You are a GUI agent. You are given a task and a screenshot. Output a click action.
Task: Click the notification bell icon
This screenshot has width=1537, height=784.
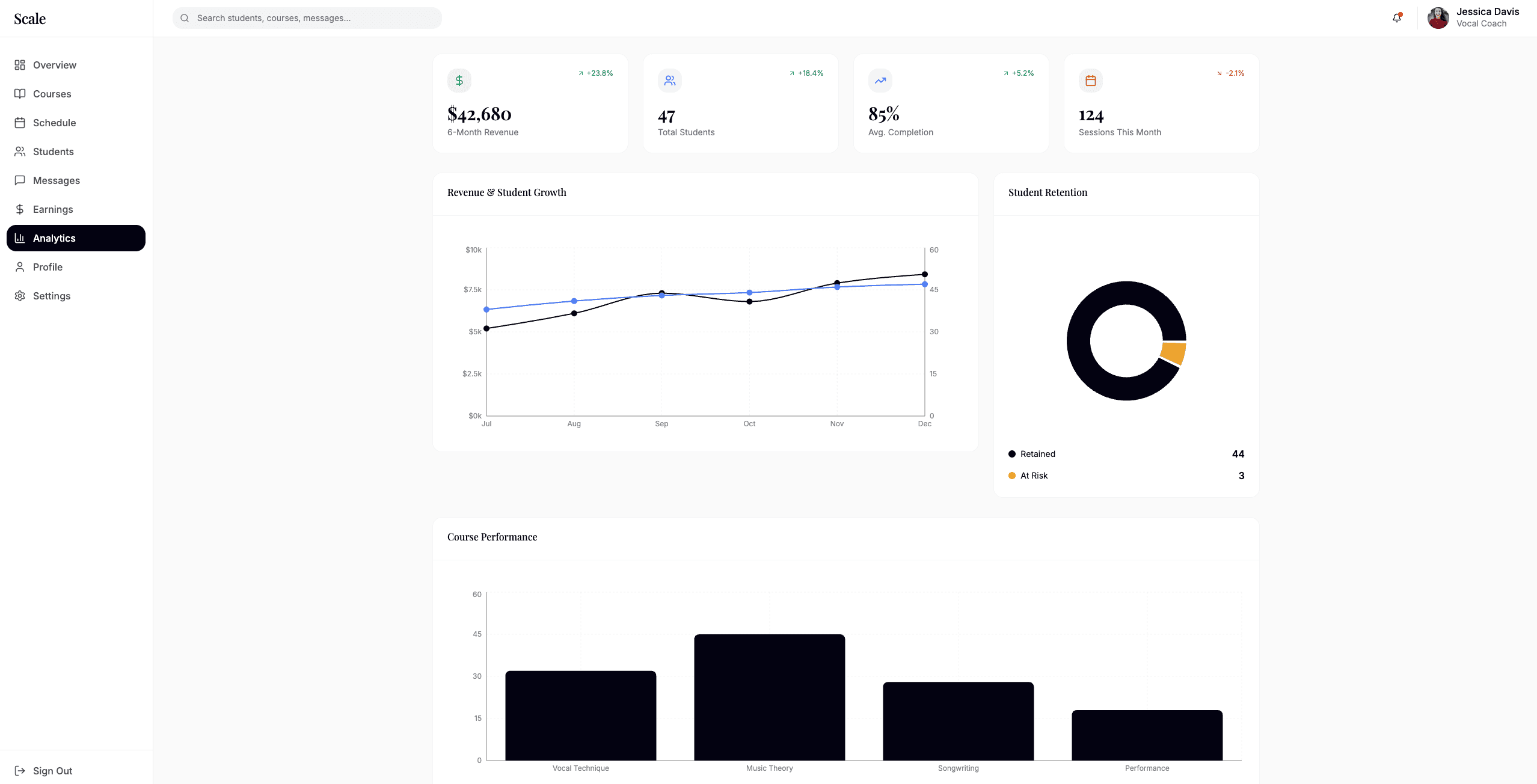point(1396,18)
